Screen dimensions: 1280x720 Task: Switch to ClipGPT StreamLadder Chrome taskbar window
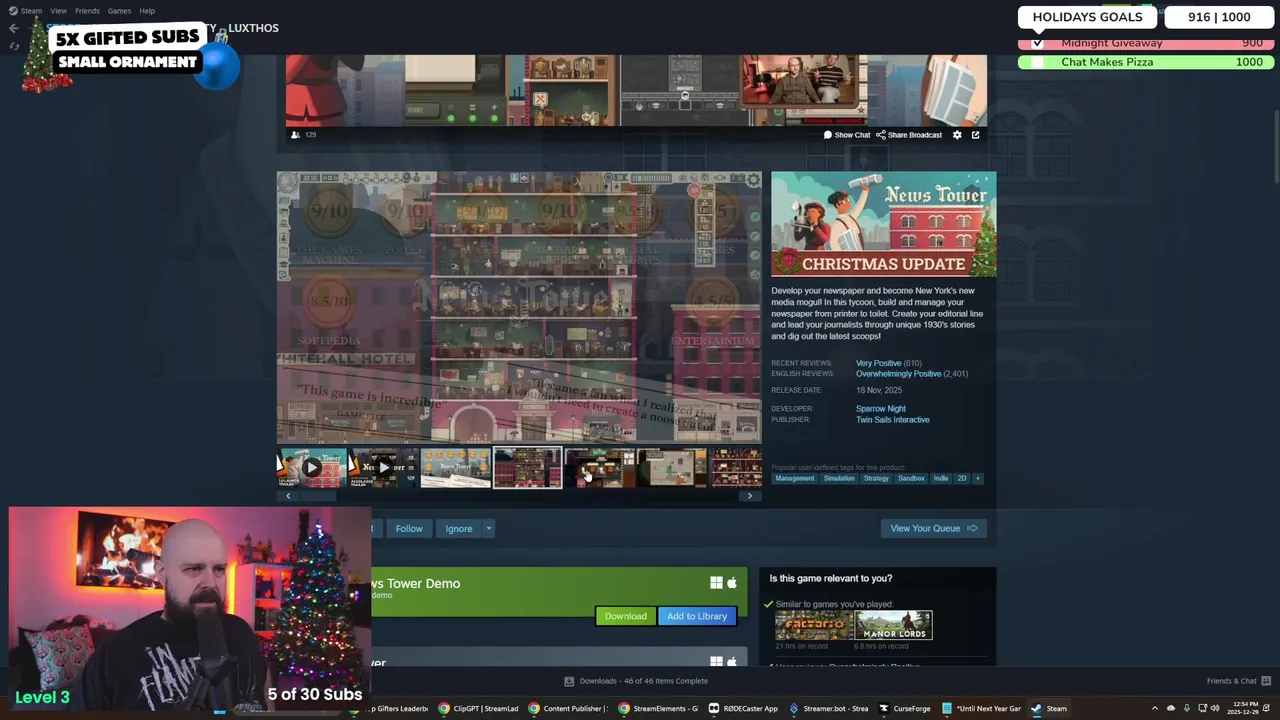(x=478, y=709)
